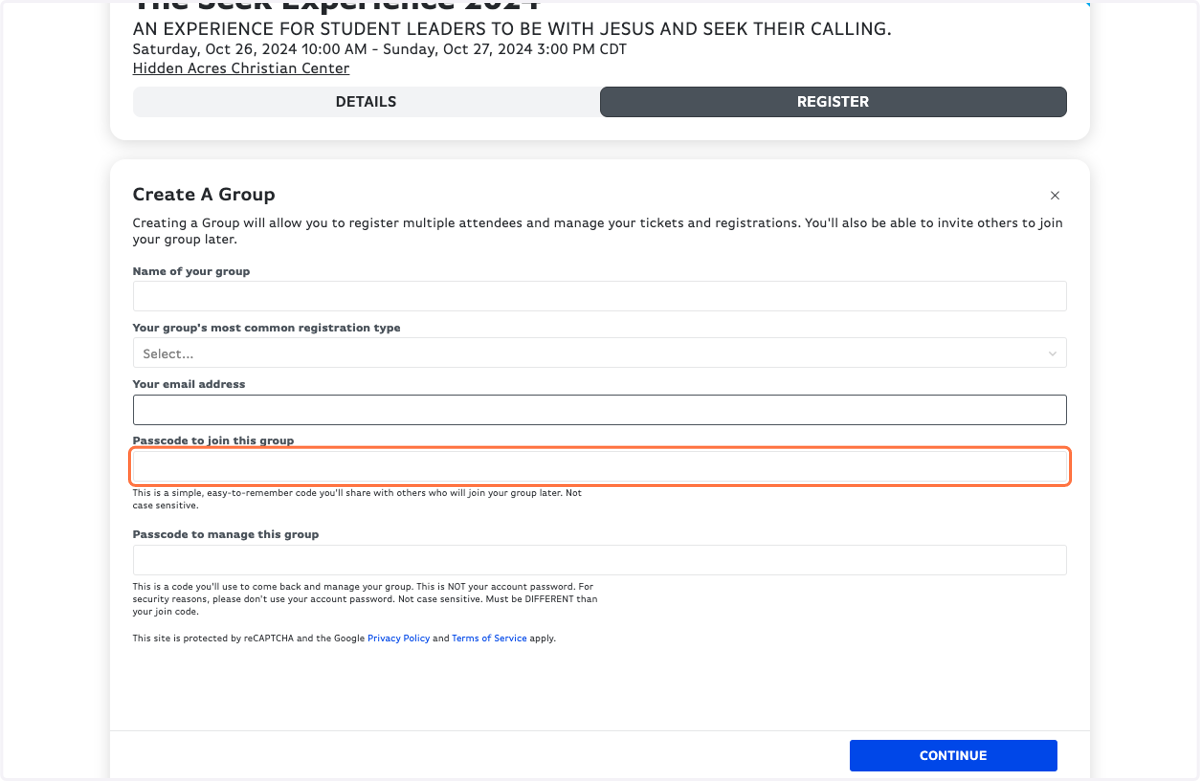Image resolution: width=1200 pixels, height=781 pixels.
Task: Open the Google Privacy Policy link
Action: pyautogui.click(x=399, y=638)
